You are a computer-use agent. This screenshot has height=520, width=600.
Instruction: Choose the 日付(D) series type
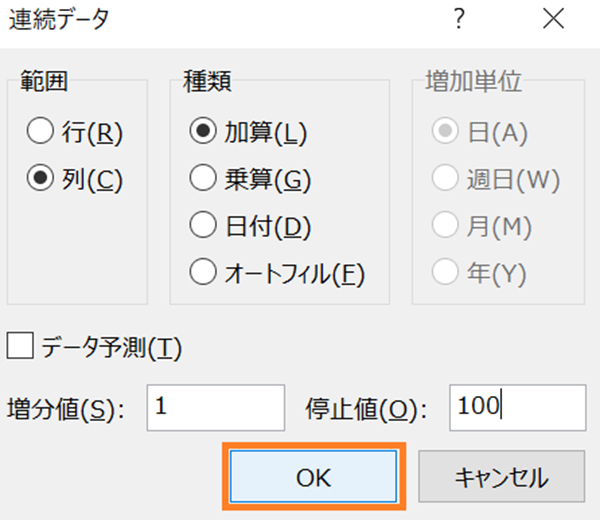(204, 227)
